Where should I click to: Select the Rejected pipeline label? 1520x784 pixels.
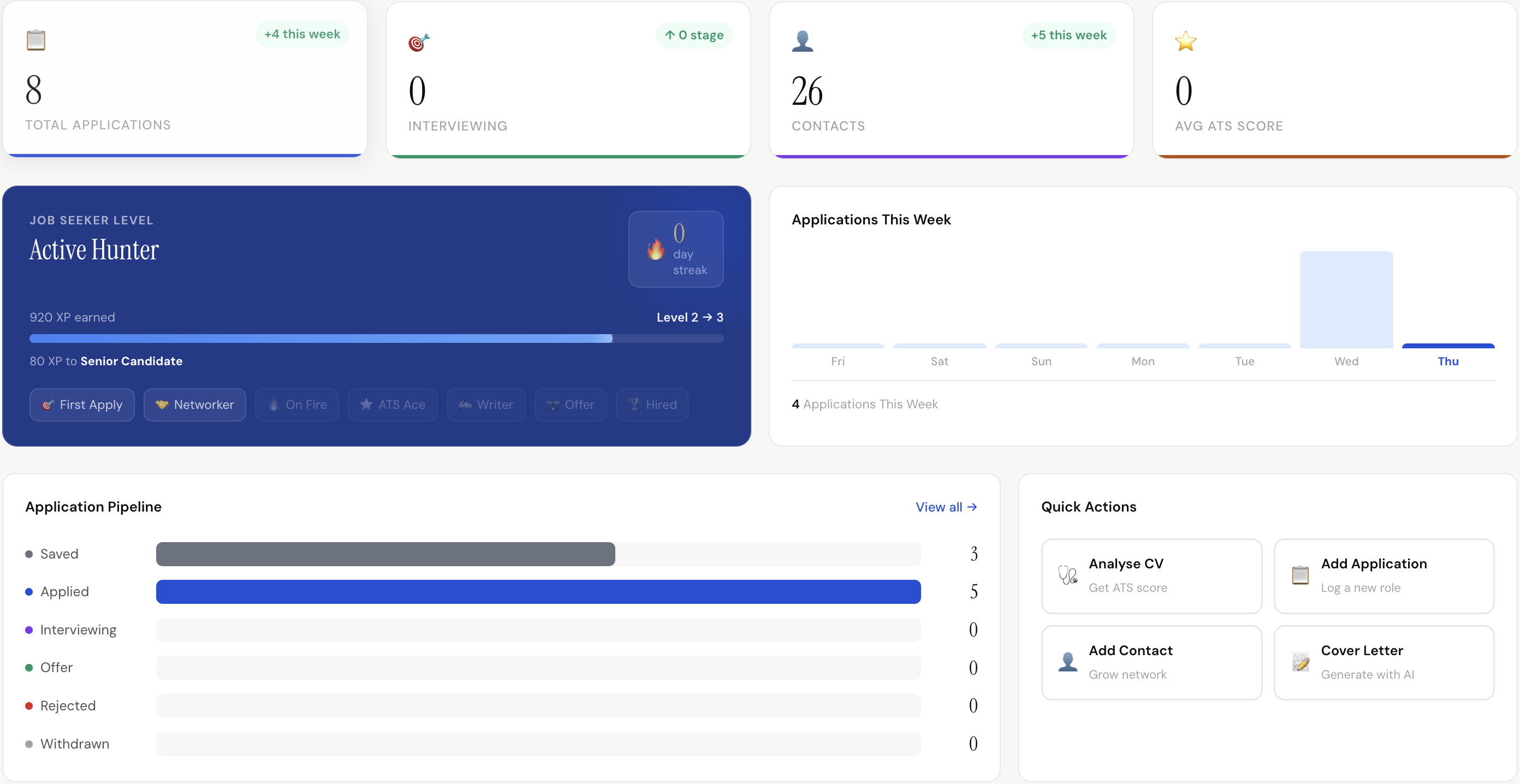click(x=68, y=705)
